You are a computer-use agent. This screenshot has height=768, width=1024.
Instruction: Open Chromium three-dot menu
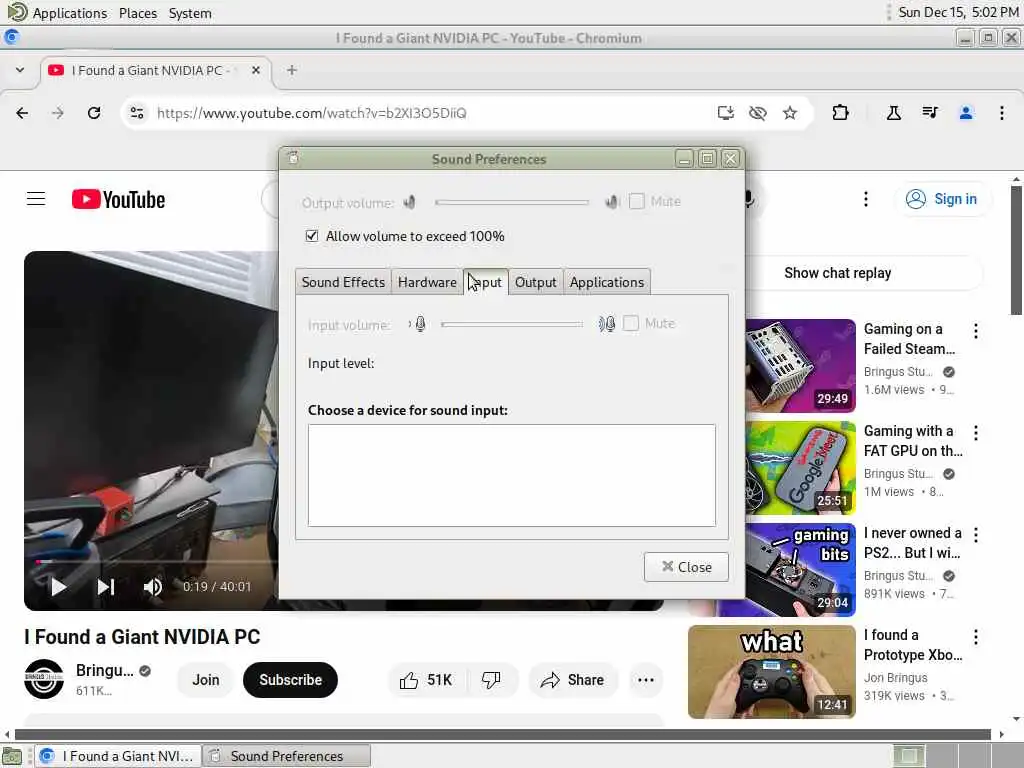click(x=1002, y=113)
